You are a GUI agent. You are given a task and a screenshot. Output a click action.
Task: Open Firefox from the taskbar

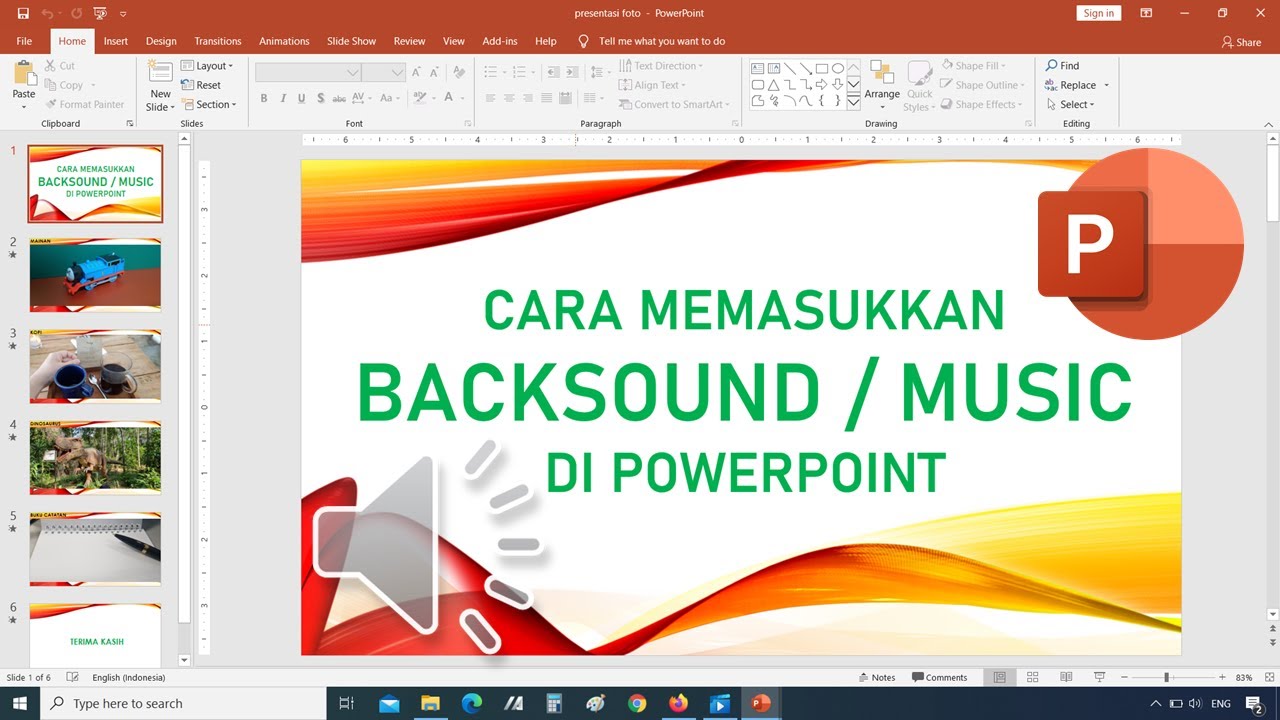click(x=678, y=703)
